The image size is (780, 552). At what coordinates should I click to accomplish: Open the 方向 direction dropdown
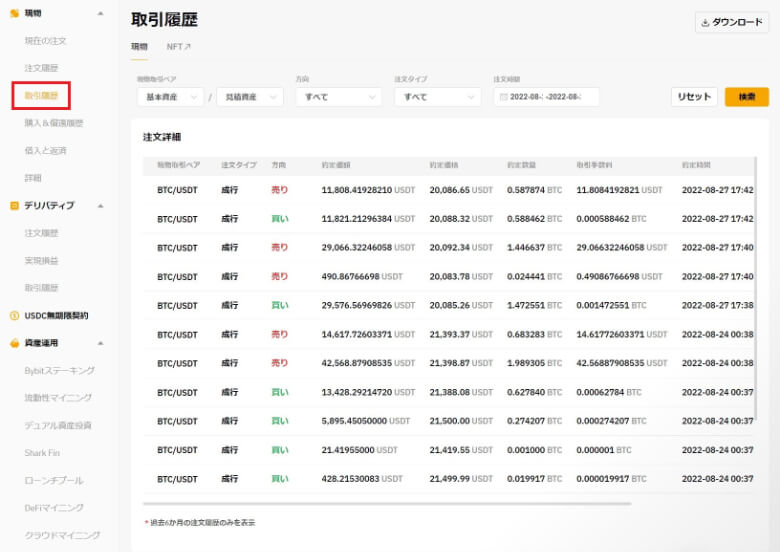click(338, 97)
